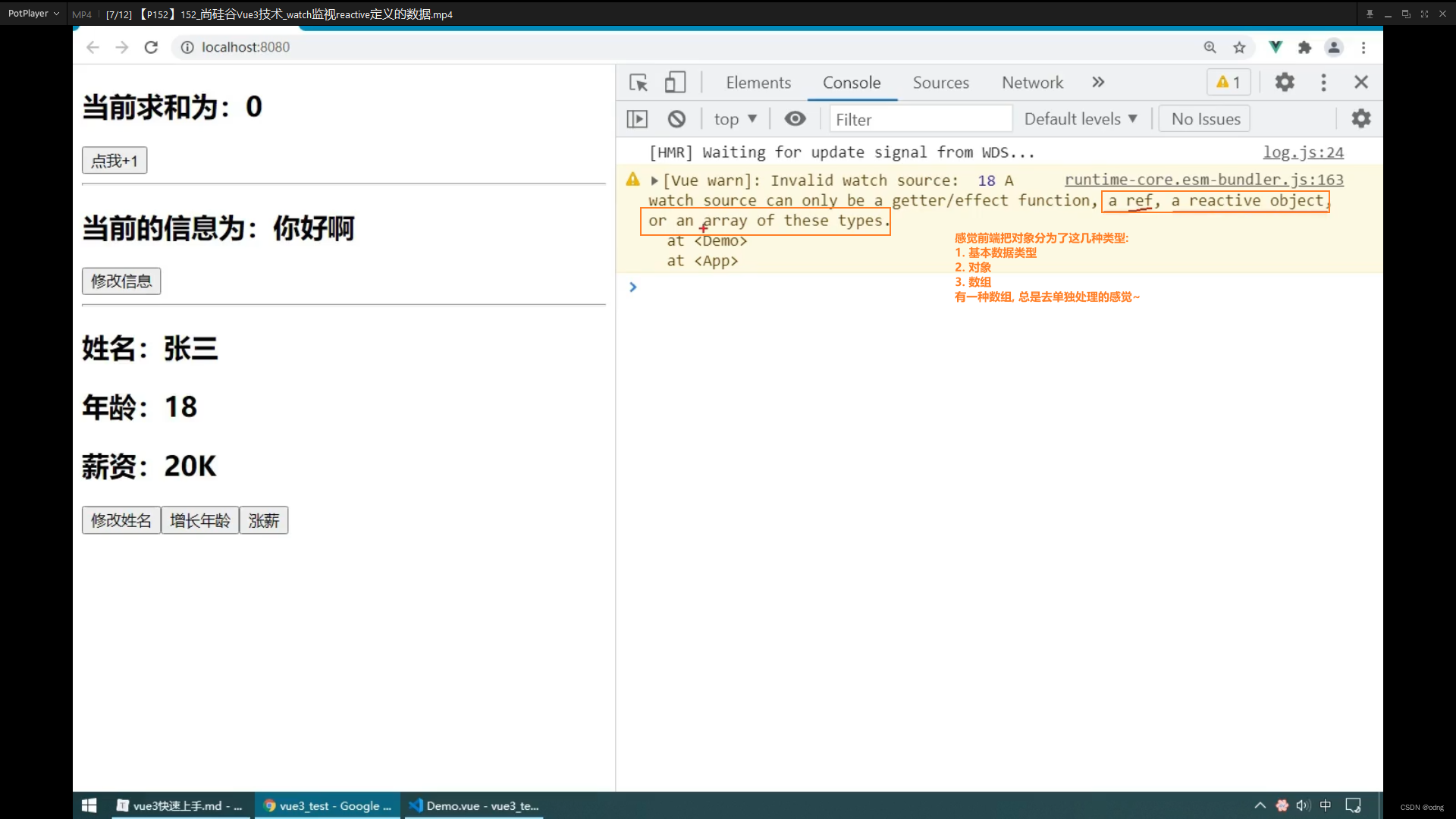This screenshot has height=819, width=1456.
Task: Toggle the eye/watch expressions icon
Action: pyautogui.click(x=795, y=119)
